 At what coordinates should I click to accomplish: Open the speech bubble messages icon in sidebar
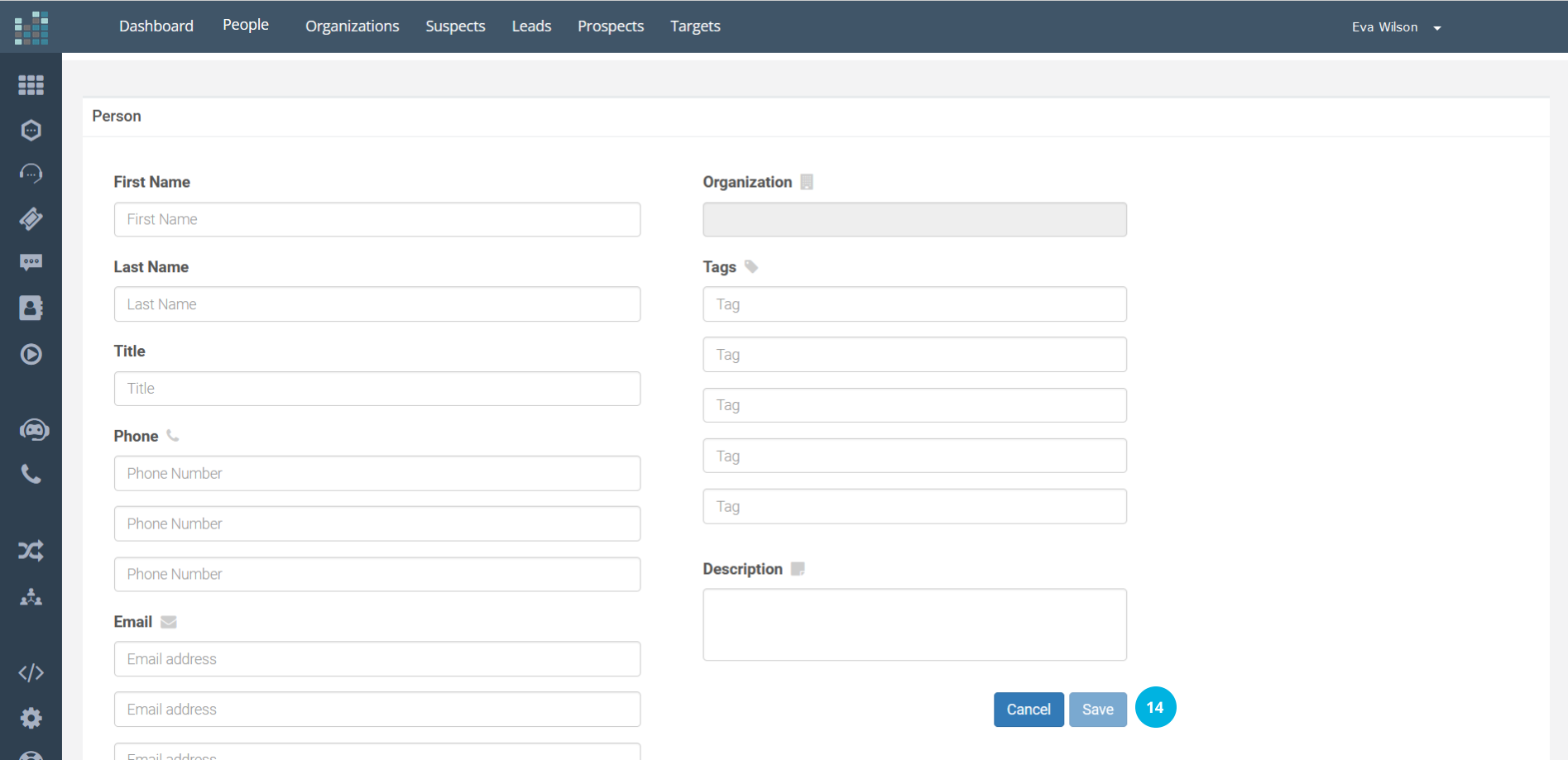tap(31, 263)
